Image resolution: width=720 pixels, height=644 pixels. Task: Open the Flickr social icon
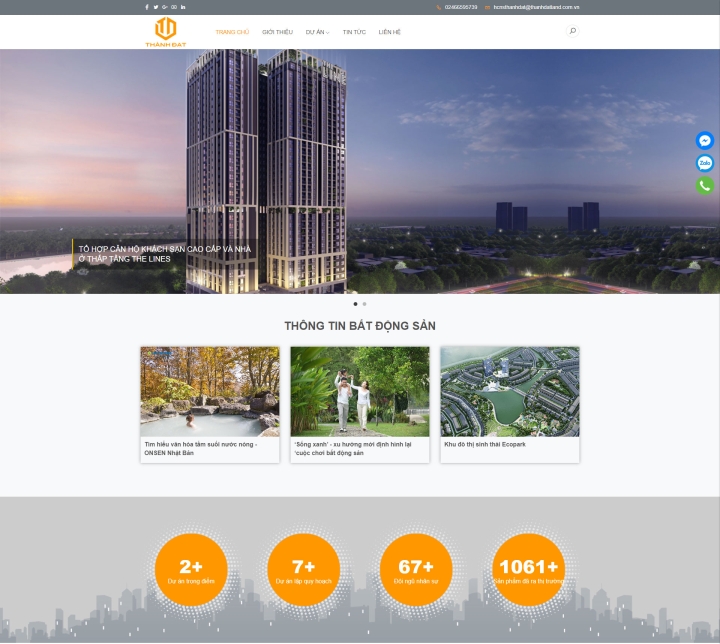click(174, 7)
